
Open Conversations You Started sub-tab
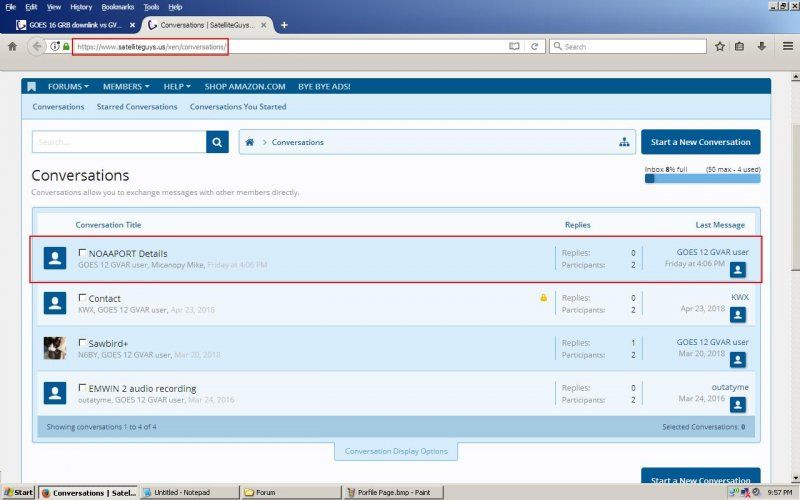(238, 107)
